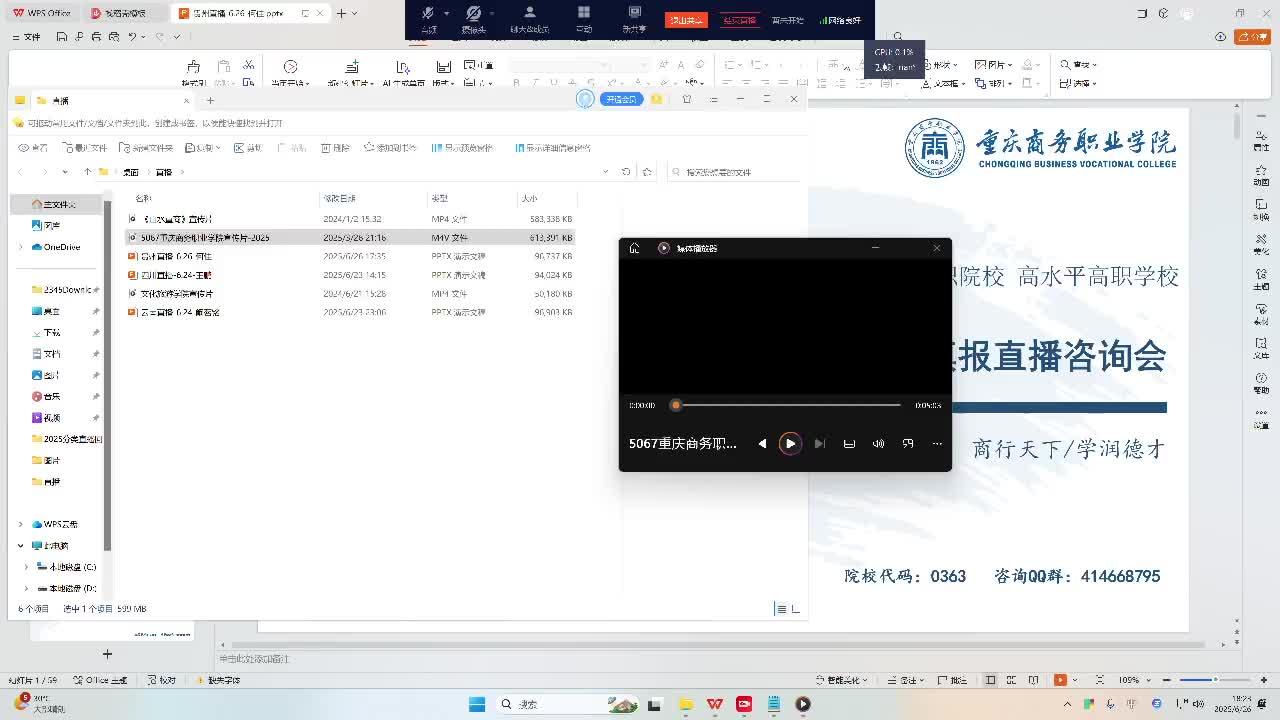Play the video in the media player
The width and height of the screenshot is (1280, 720).
pos(790,443)
